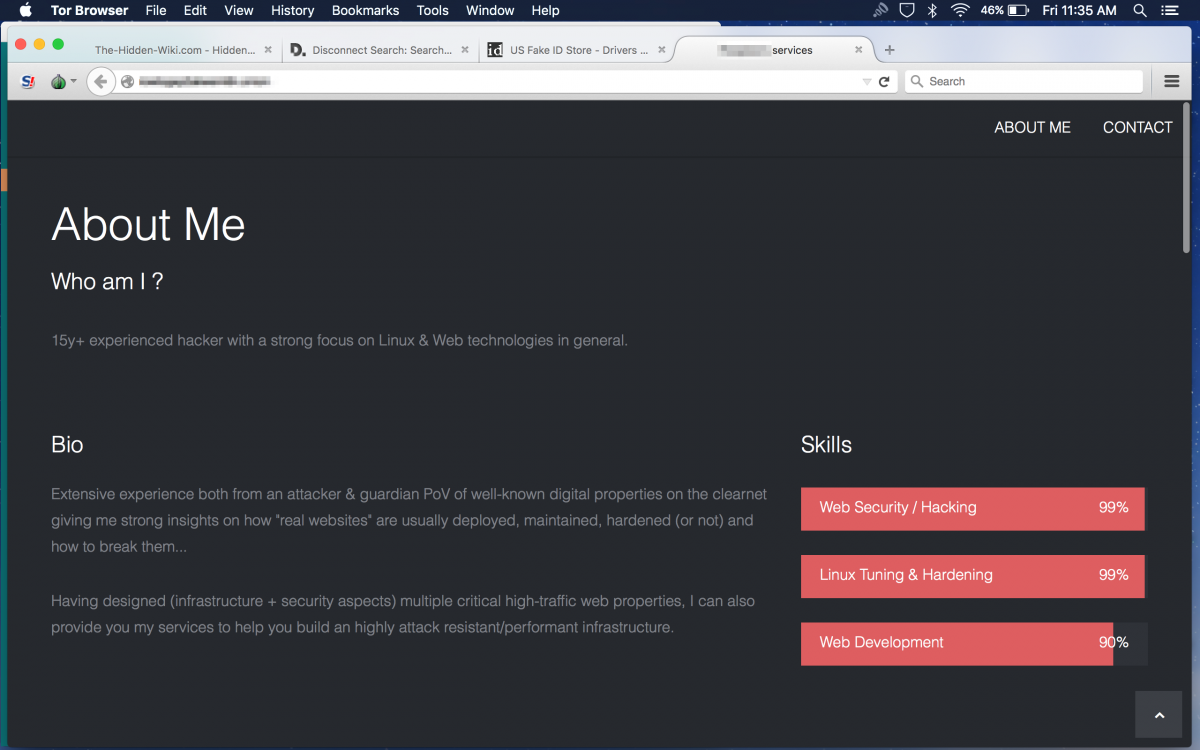Image resolution: width=1200 pixels, height=750 pixels.
Task: Click the page's vertical scrollbar
Action: coord(1186,180)
